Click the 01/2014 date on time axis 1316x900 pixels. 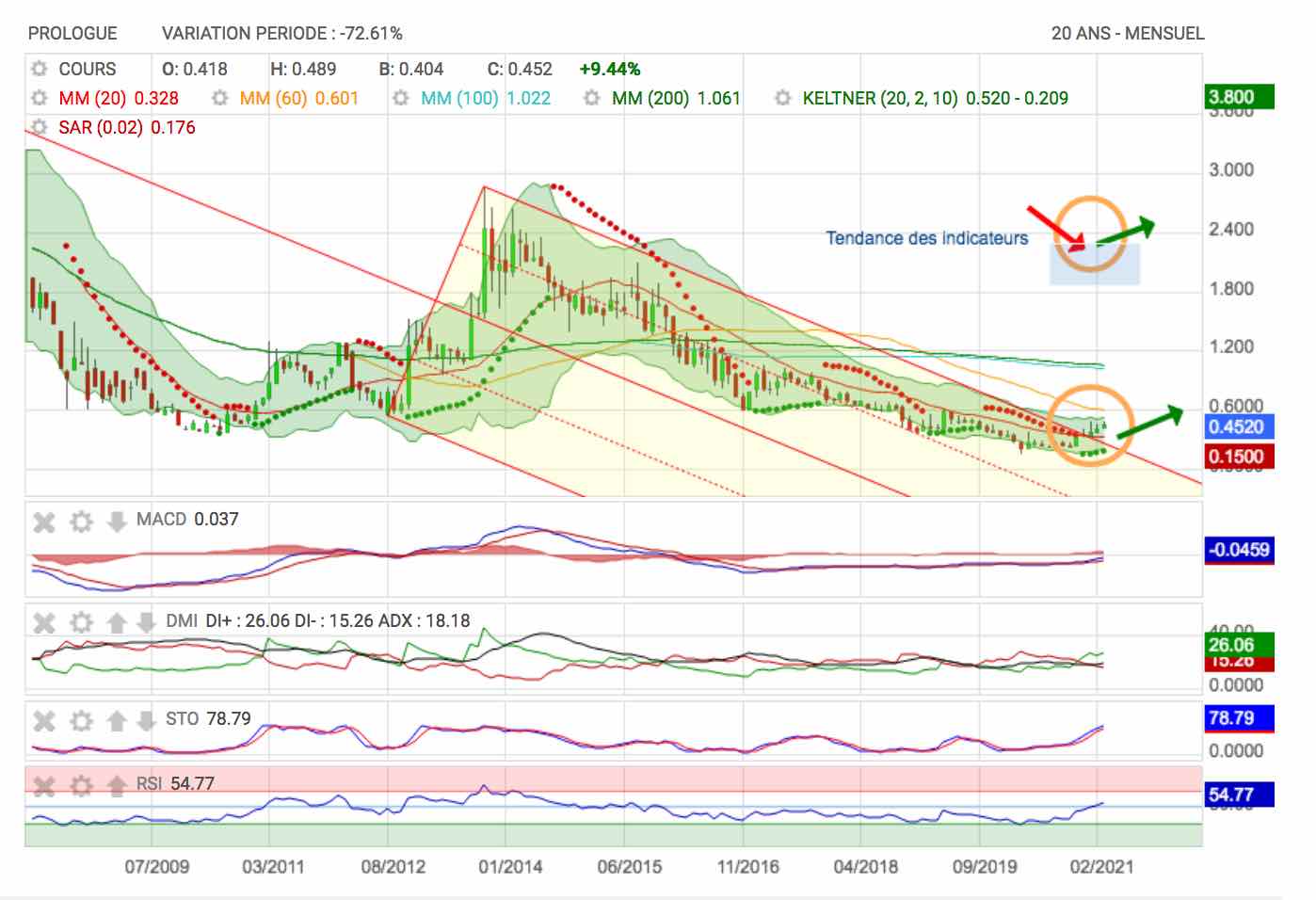510,866
